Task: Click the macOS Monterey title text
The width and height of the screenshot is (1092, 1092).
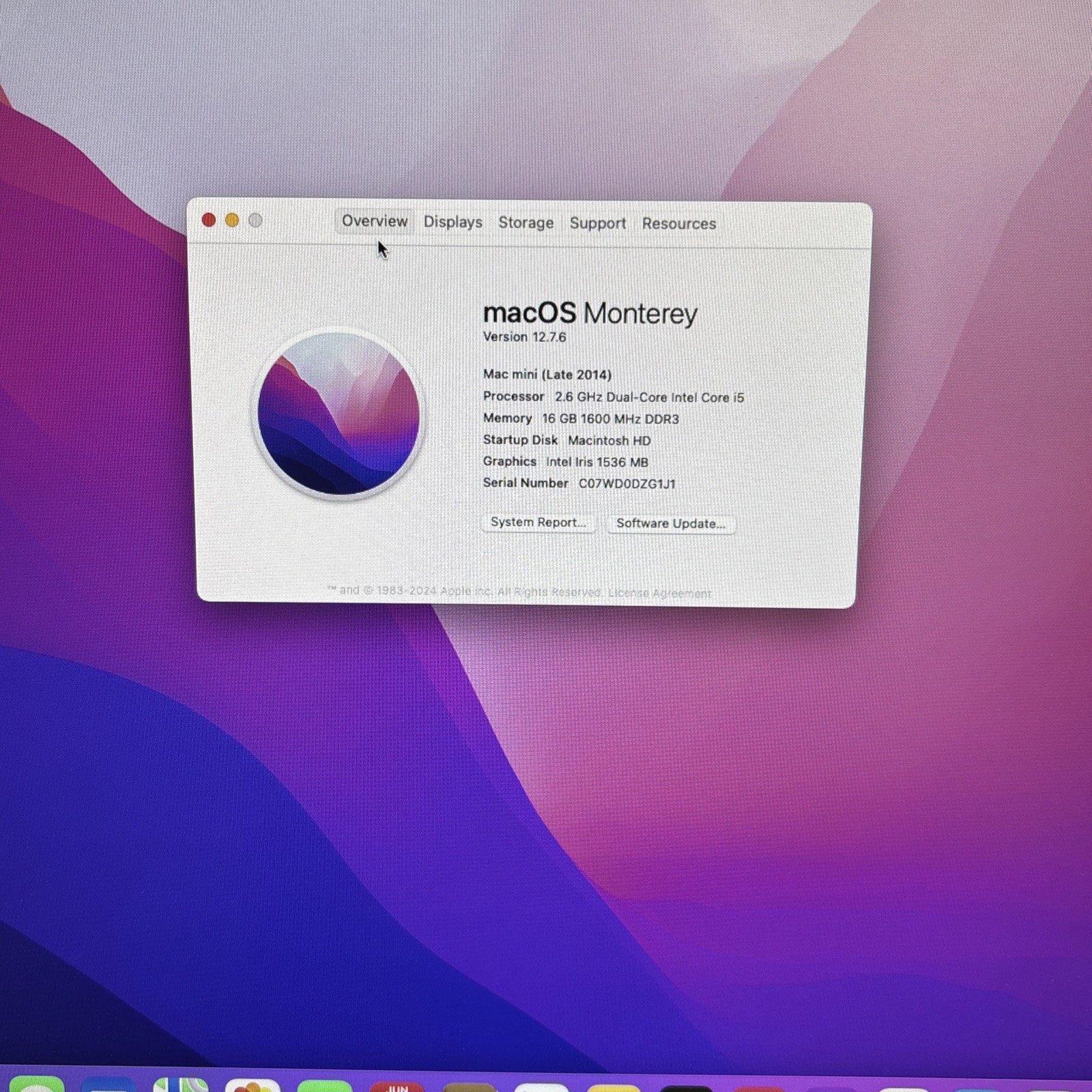Action: click(x=590, y=313)
